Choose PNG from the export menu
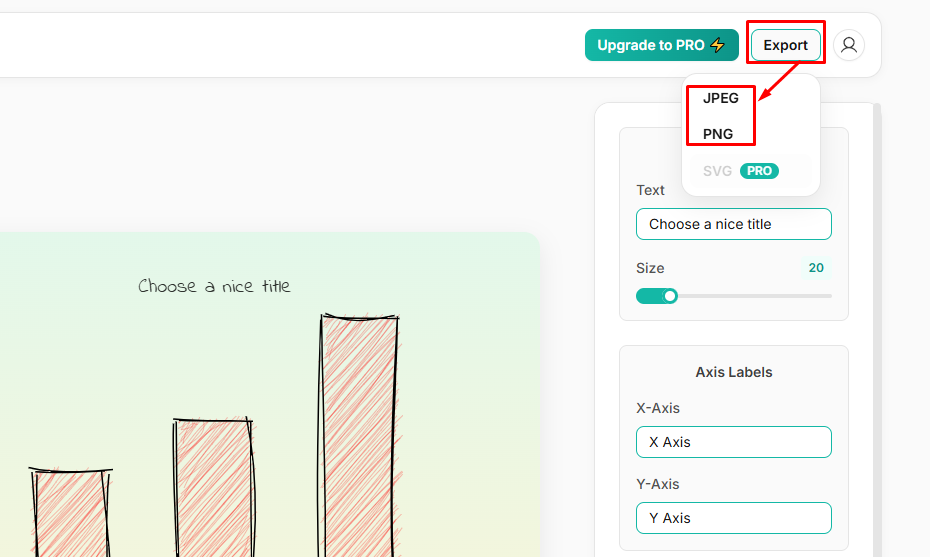The height and width of the screenshot is (557, 930). (x=718, y=134)
